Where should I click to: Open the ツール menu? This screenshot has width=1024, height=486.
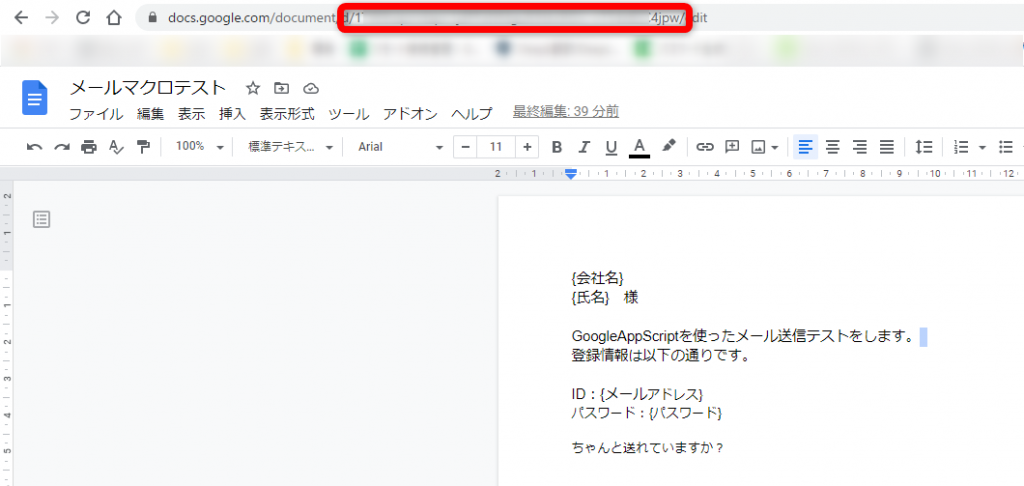[x=348, y=114]
